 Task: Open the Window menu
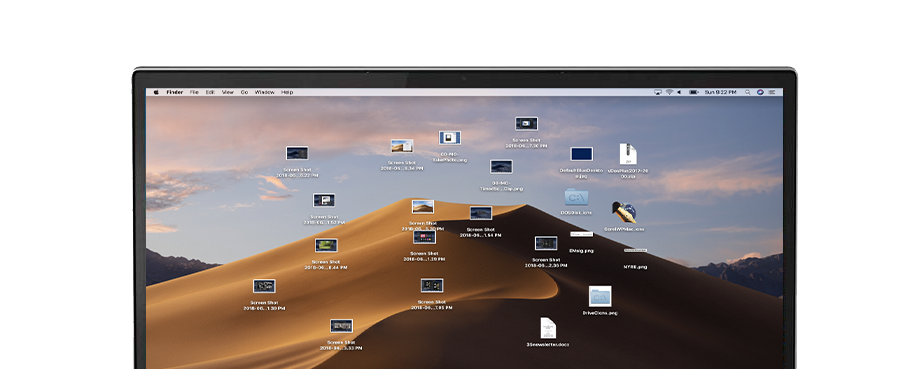pyautogui.click(x=265, y=92)
